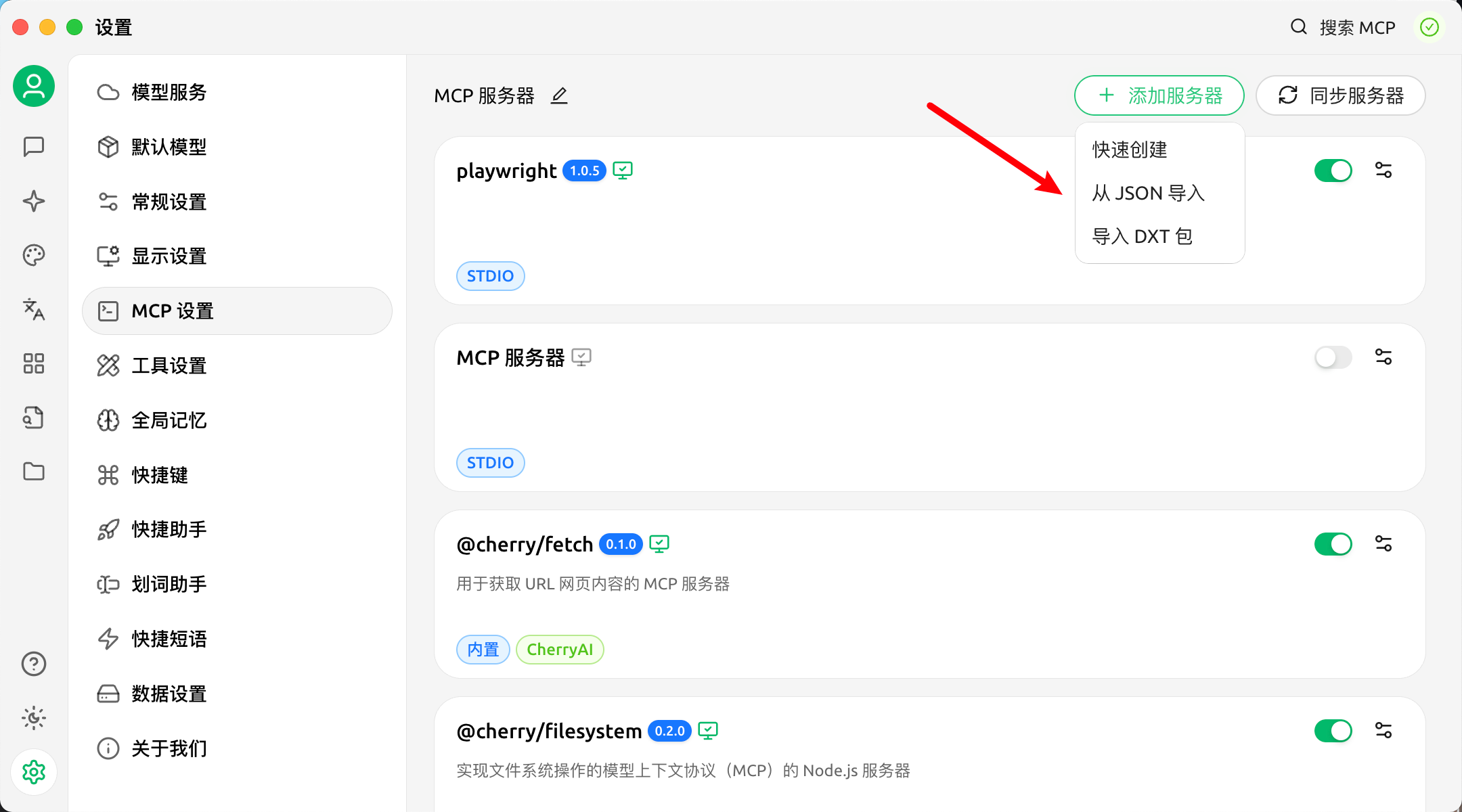Open the chat assistant sidebar icon
Screen dimensions: 1462x812
click(34, 147)
